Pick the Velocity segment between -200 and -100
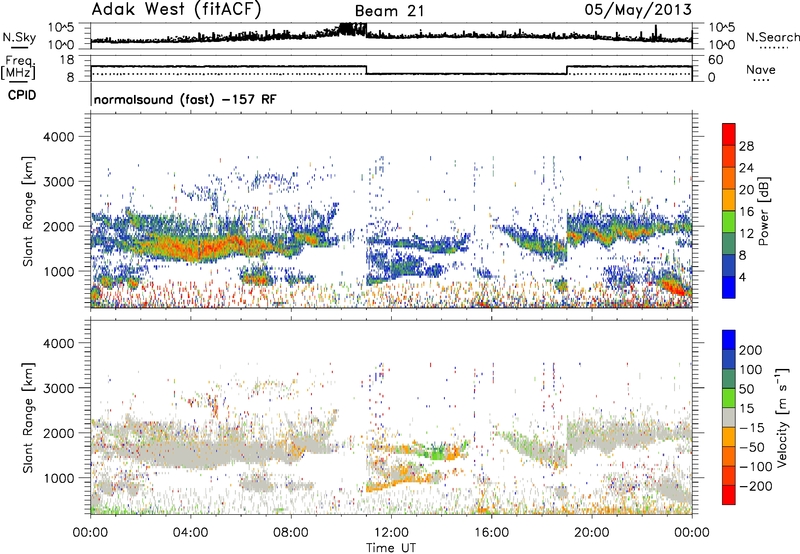Image resolution: width=800 pixels, height=554 pixels. pyautogui.click(x=729, y=475)
